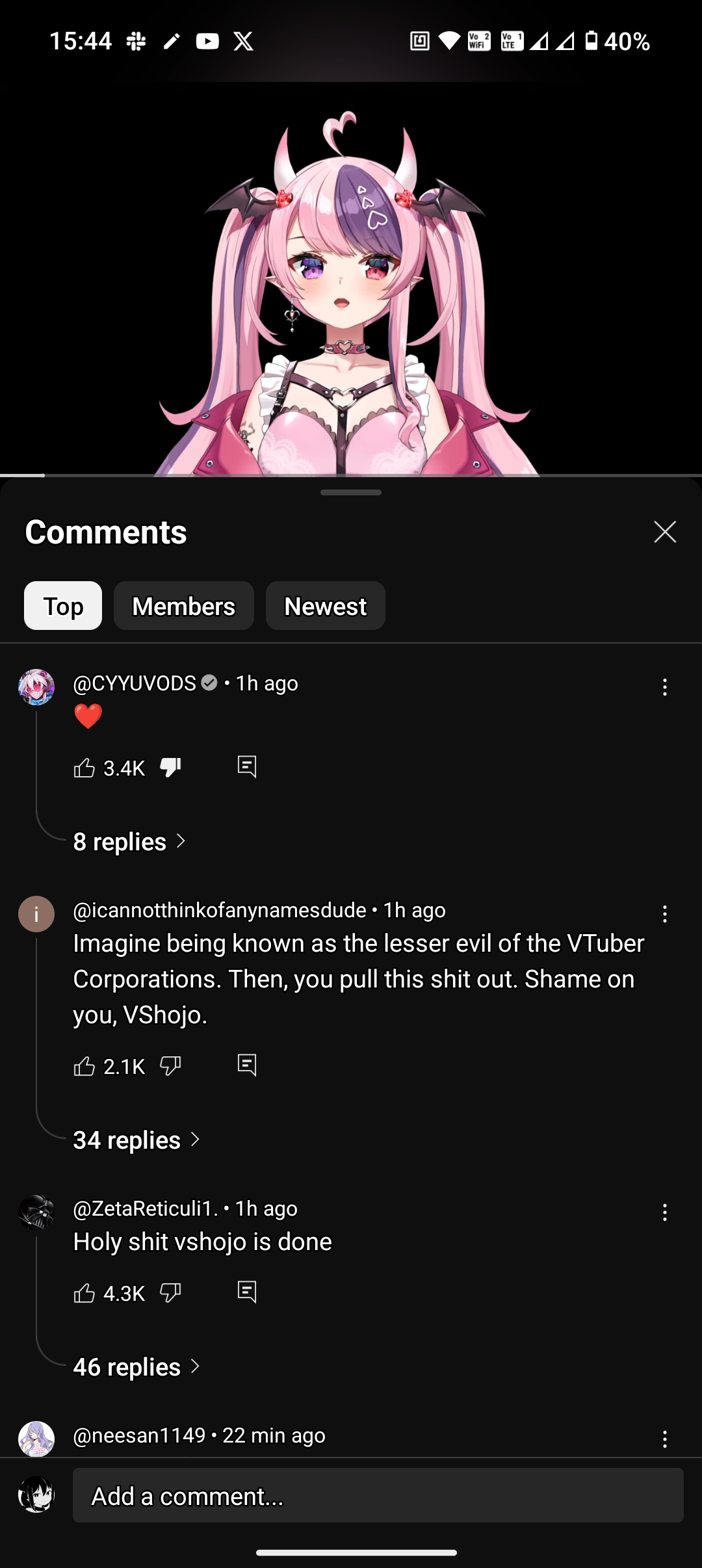Reply to the @CYYUVODS comment
Image resolution: width=702 pixels, height=1568 pixels.
pyautogui.click(x=247, y=767)
